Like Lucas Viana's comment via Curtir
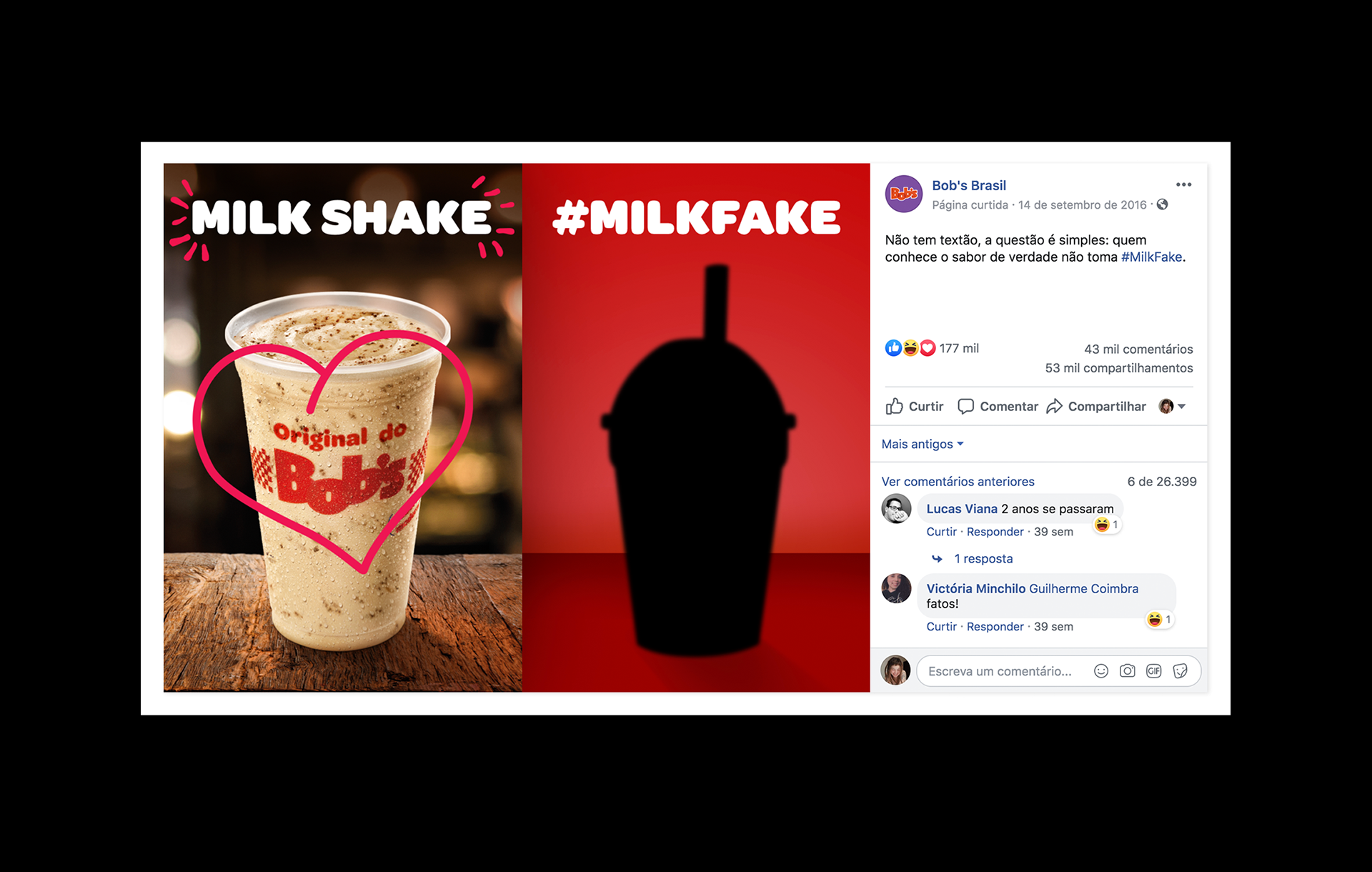This screenshot has width=1372, height=872. 941,532
